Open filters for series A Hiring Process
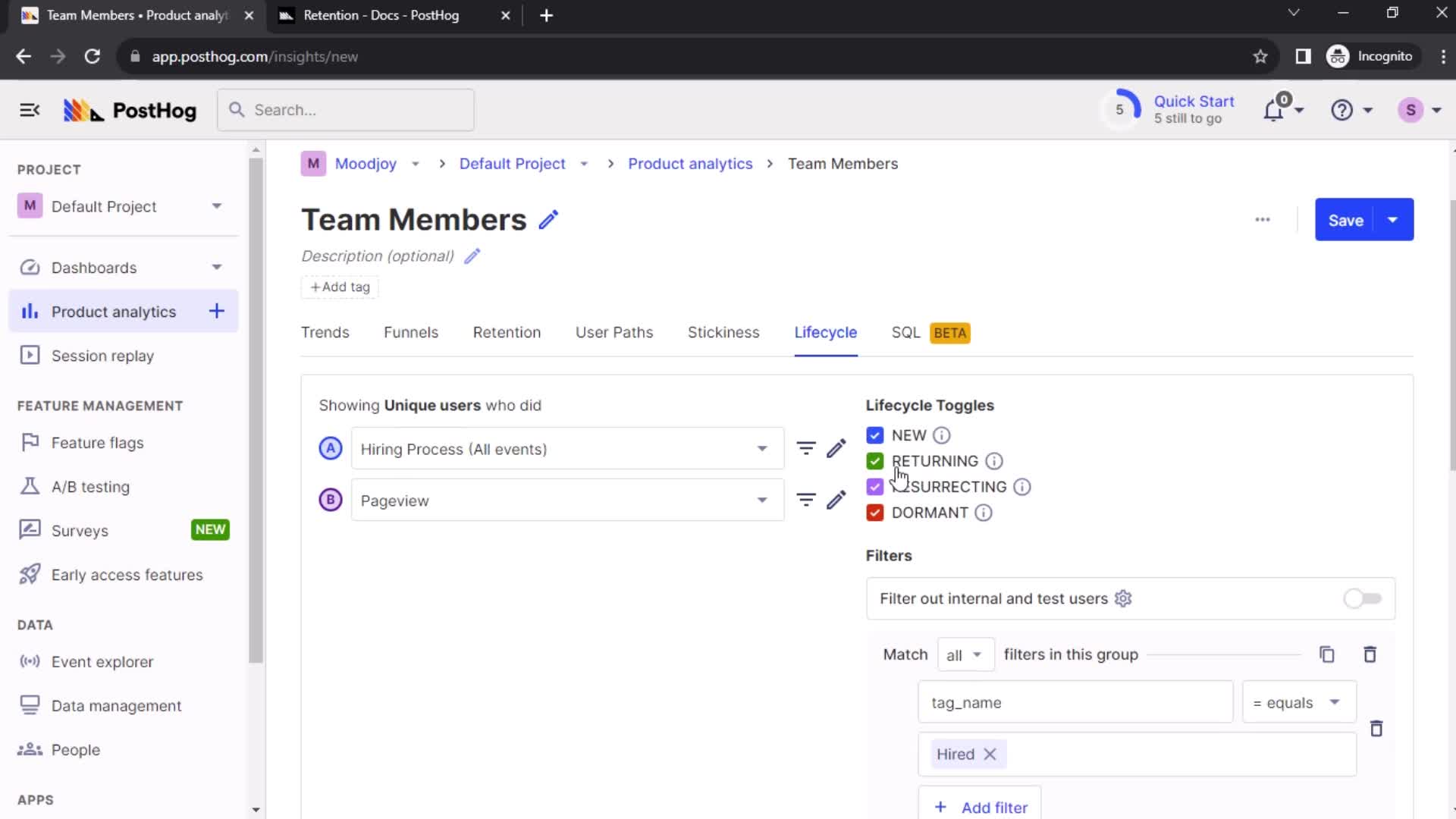 pos(806,449)
